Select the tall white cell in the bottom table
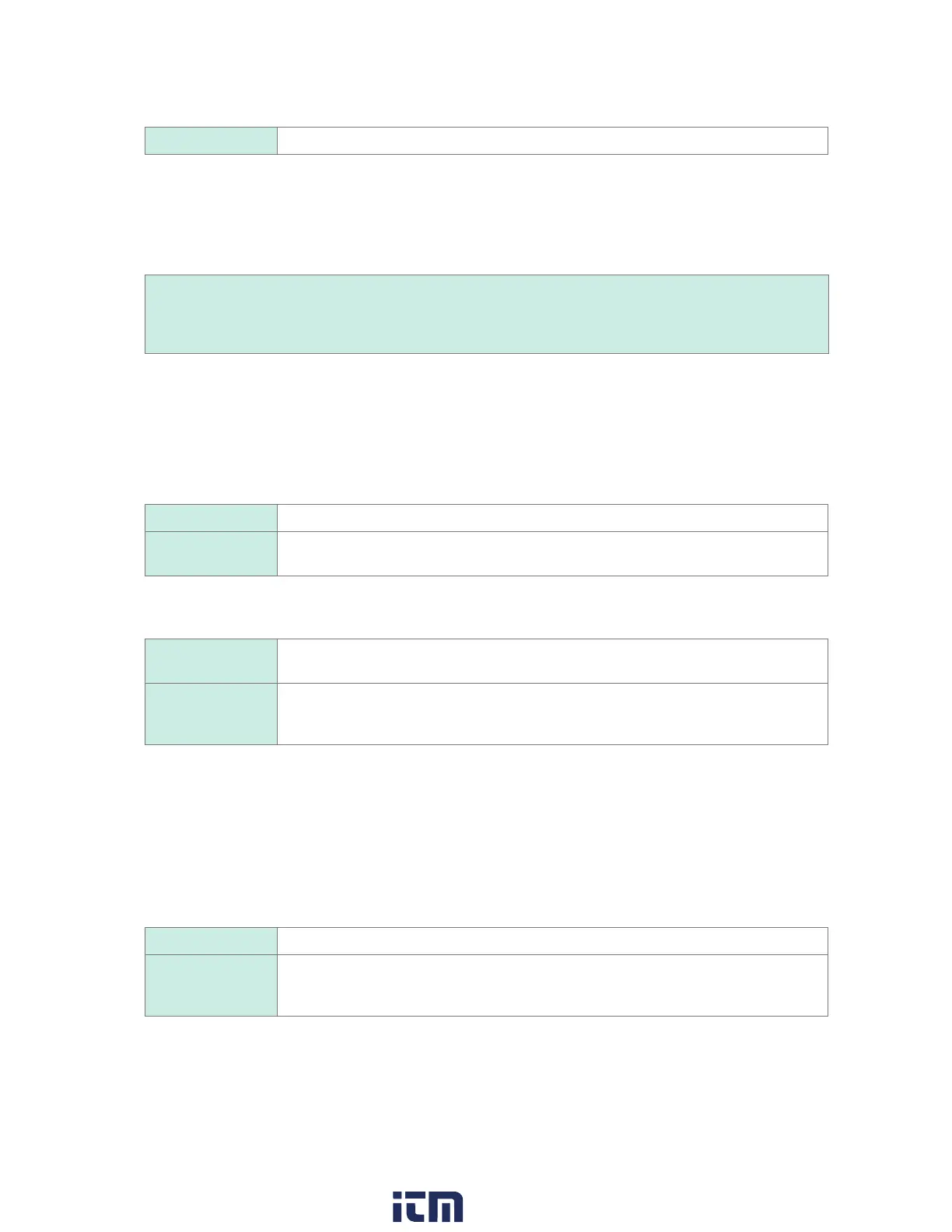The height and width of the screenshot is (1232, 952). pyautogui.click(x=552, y=985)
